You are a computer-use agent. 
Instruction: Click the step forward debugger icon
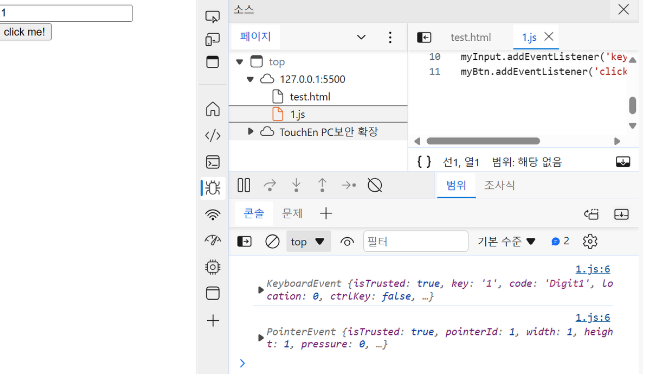[349, 185]
